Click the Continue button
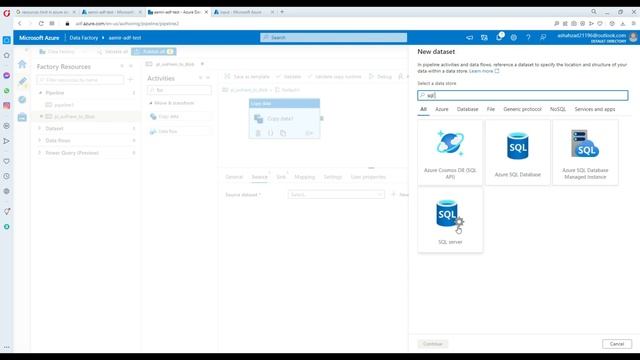Screen dimensions: 640x360 pos(433,344)
